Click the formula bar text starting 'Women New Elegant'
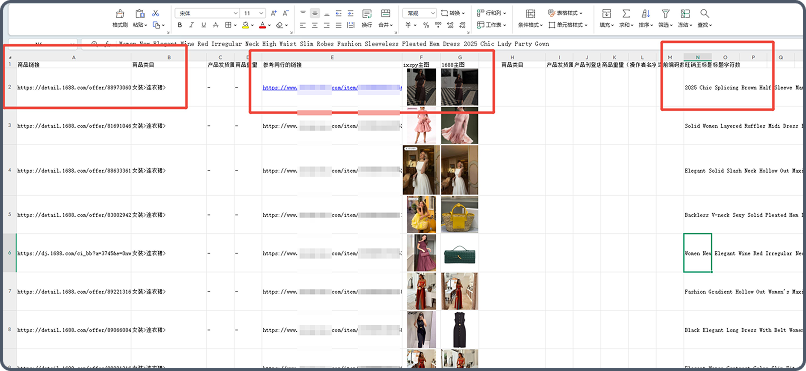 [334, 44]
